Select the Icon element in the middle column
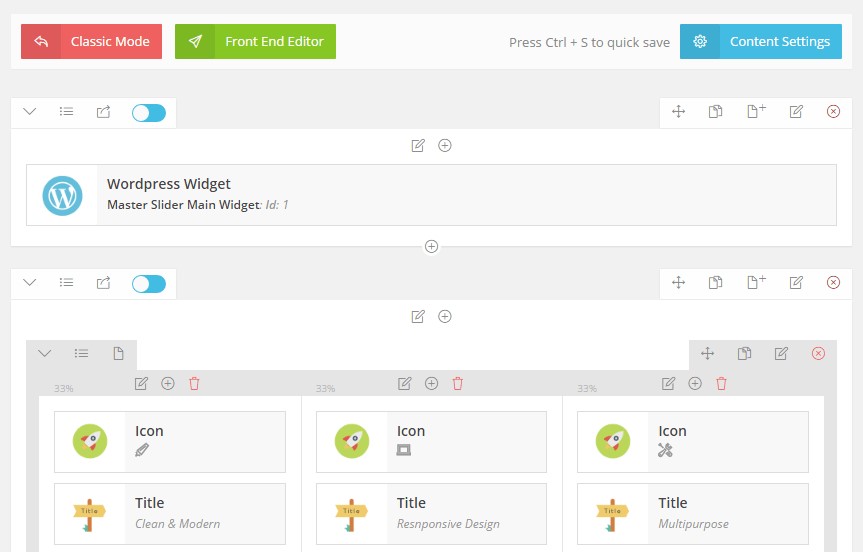This screenshot has height=552, width=863. click(x=431, y=441)
